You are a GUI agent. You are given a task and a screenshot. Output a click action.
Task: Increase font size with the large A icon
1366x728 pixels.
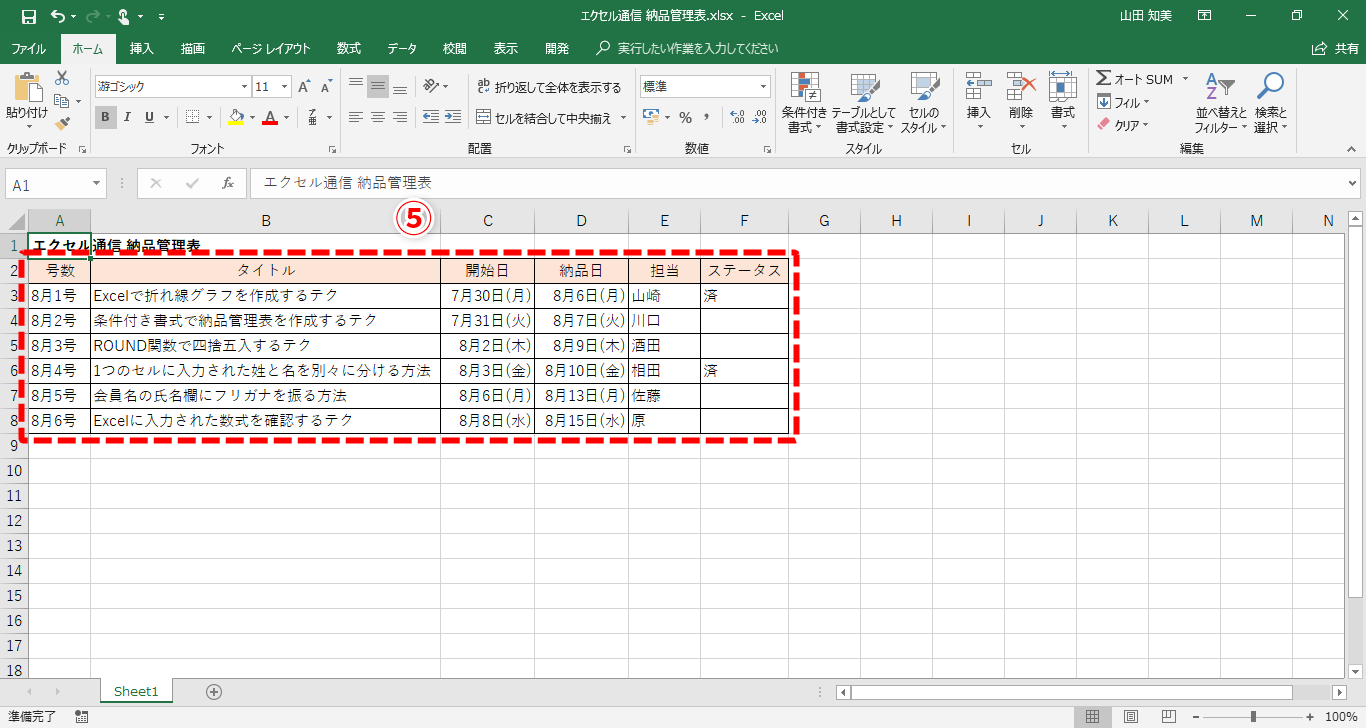(304, 87)
